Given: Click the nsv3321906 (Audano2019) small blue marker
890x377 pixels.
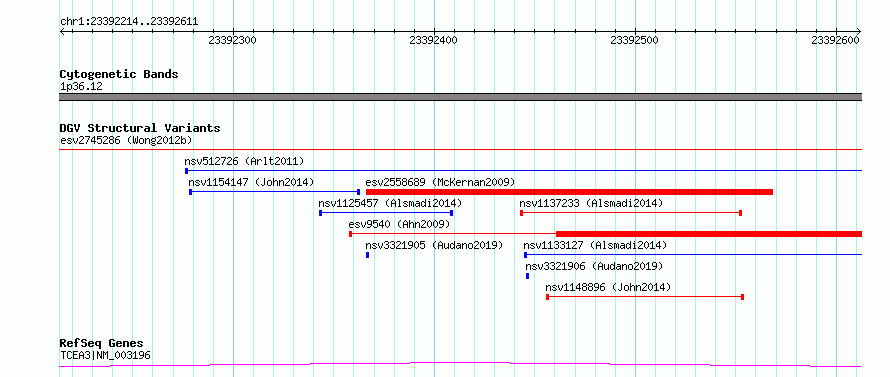Looking at the screenshot, I should [x=527, y=276].
